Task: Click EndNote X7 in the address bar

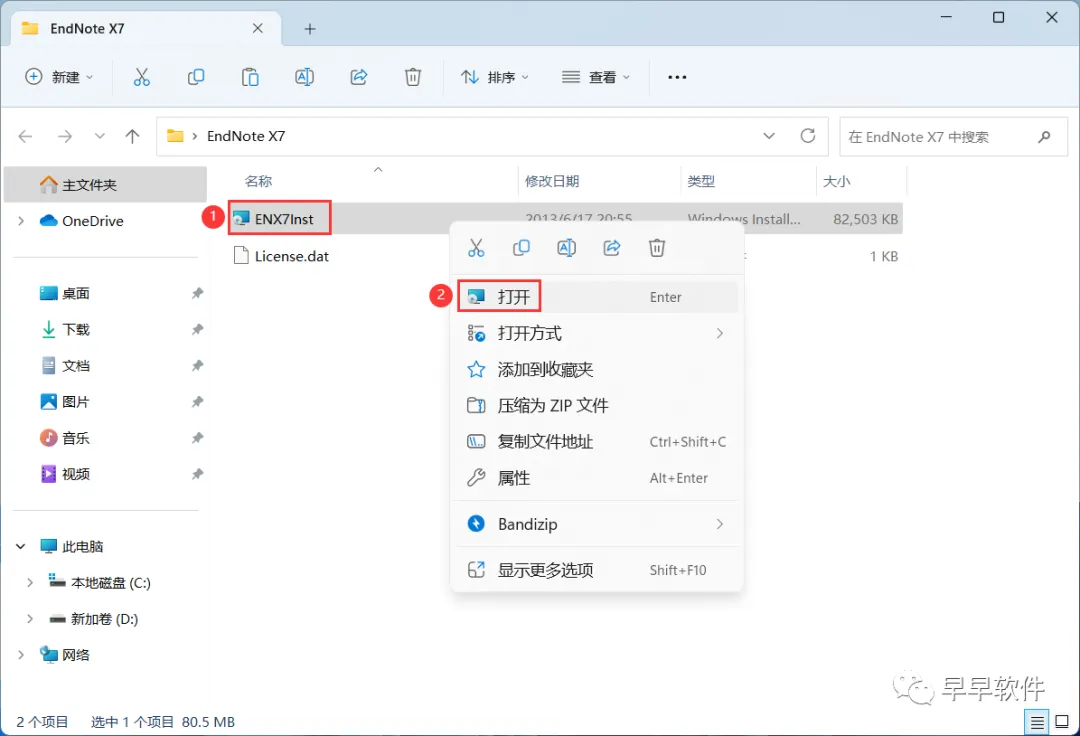Action: [x=246, y=136]
